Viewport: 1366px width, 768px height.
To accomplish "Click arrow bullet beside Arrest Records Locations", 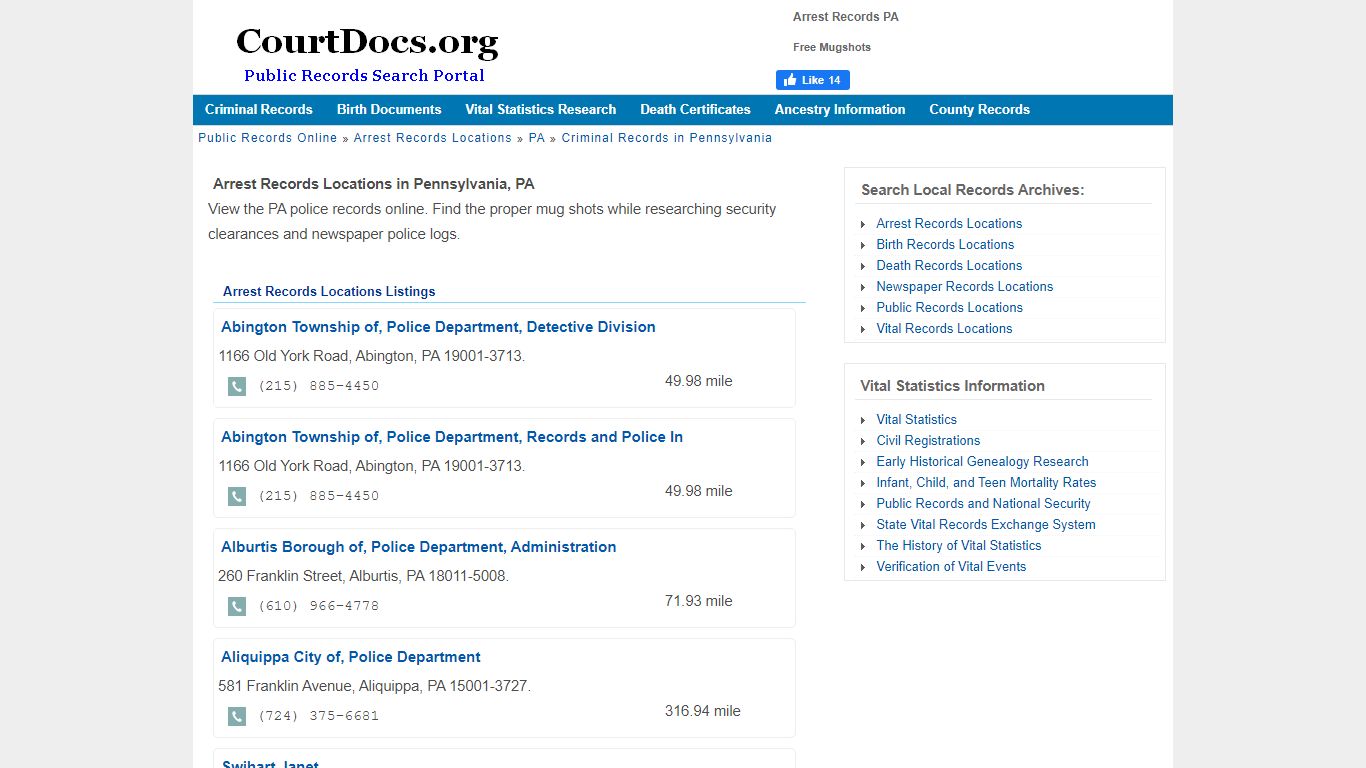I will pos(863,224).
